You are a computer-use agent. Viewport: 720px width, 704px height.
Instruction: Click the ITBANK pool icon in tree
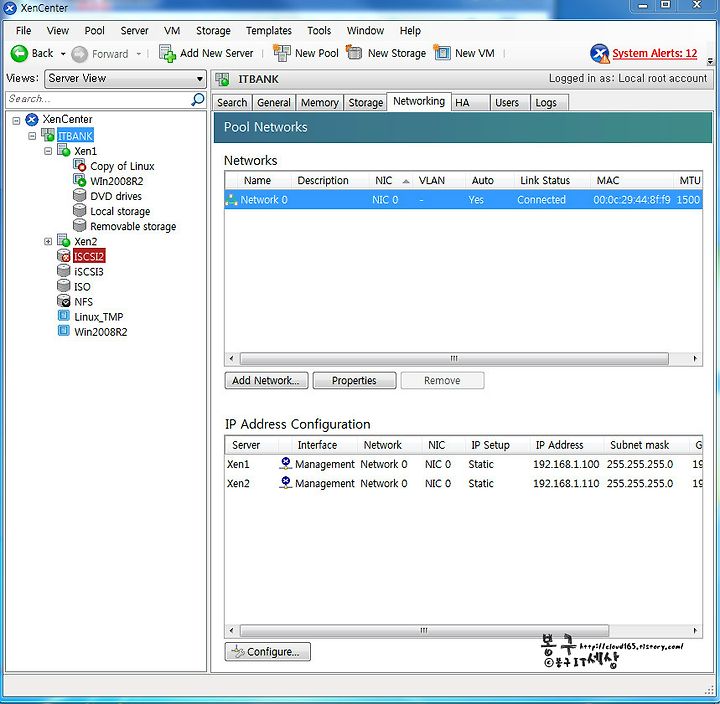click(48, 135)
